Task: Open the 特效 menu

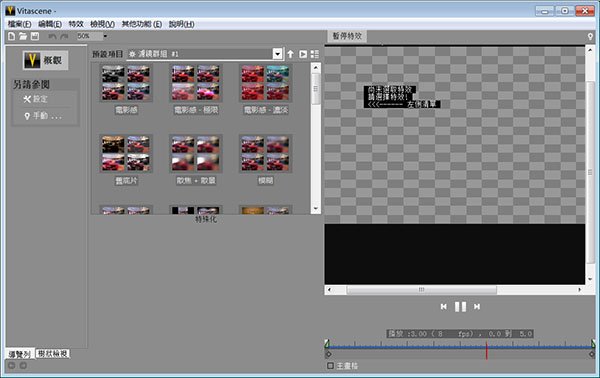Action: click(x=76, y=24)
